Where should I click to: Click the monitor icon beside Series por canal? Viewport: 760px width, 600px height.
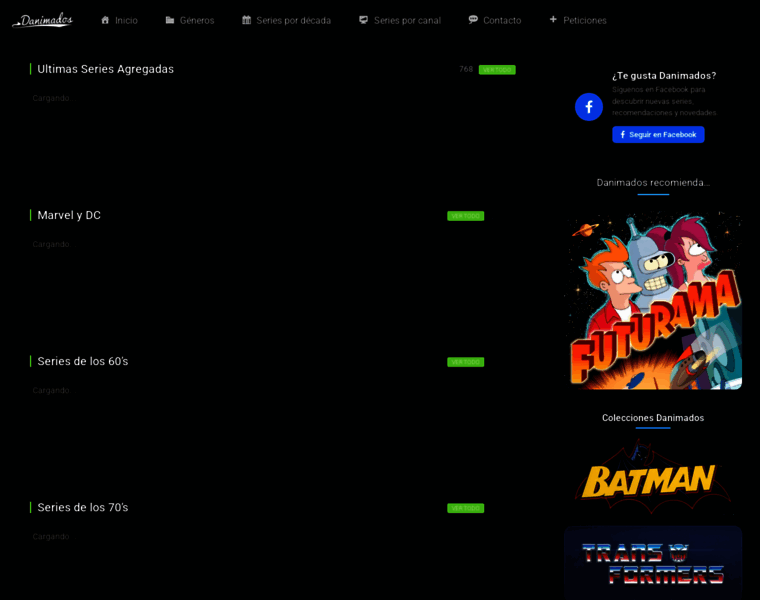click(364, 20)
